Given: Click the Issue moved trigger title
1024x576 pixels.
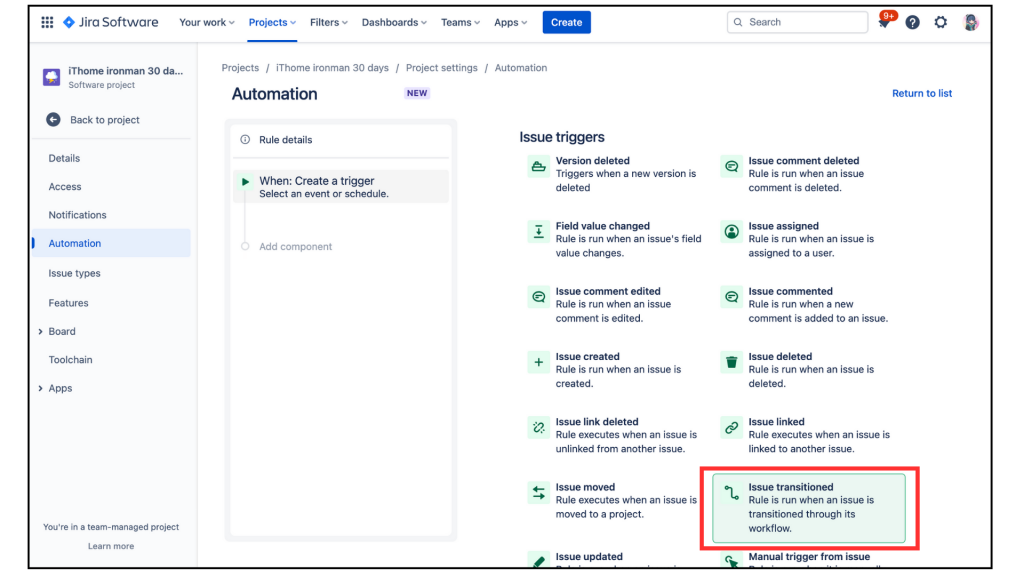Looking at the screenshot, I should [585, 487].
